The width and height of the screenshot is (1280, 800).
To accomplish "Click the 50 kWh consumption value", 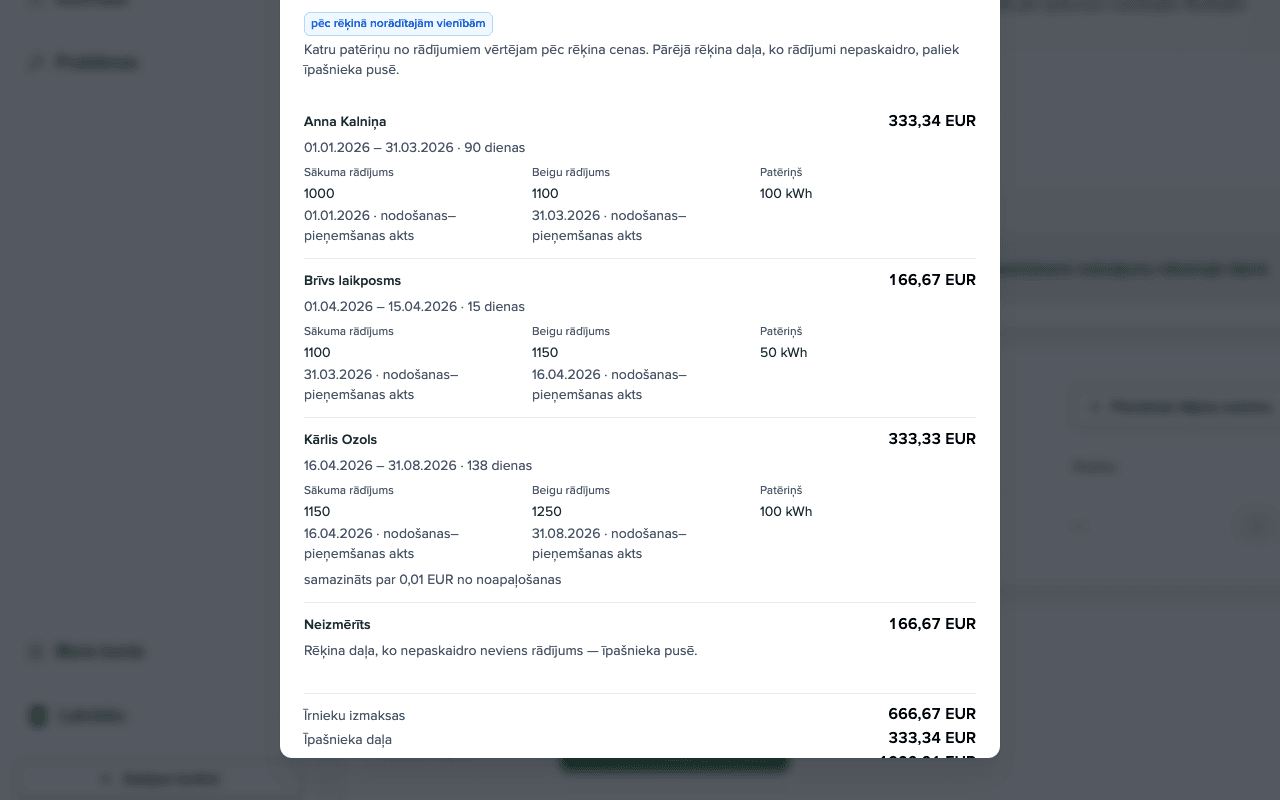I will (783, 353).
